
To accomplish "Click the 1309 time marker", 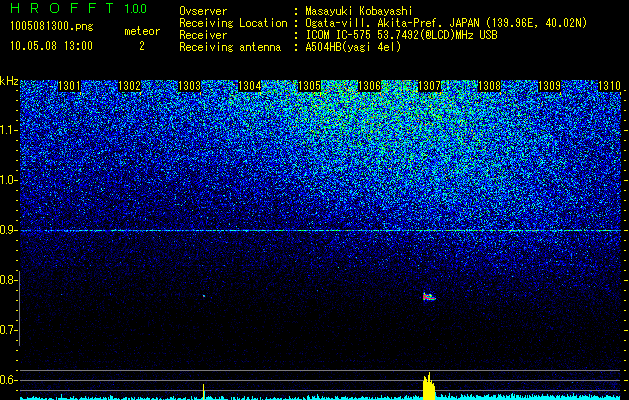I will [549, 86].
